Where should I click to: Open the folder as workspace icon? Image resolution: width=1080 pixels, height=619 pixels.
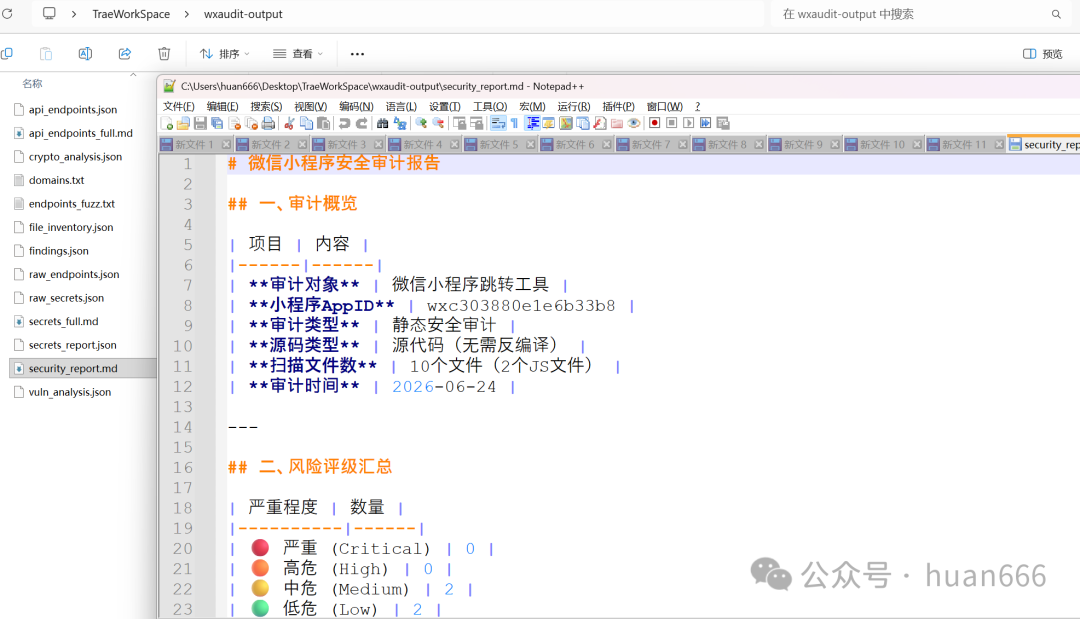click(x=617, y=123)
